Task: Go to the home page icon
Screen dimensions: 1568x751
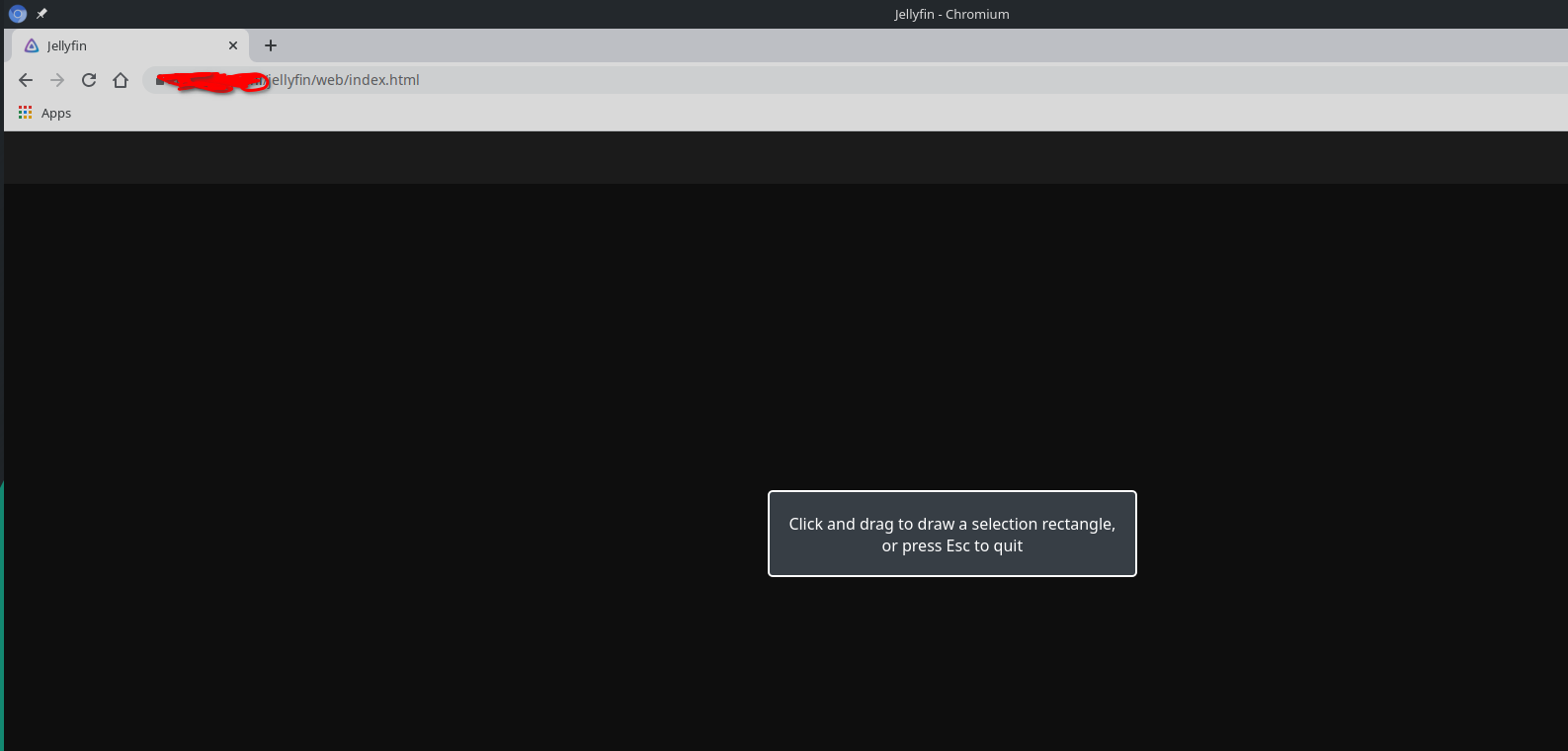Action: click(x=121, y=80)
